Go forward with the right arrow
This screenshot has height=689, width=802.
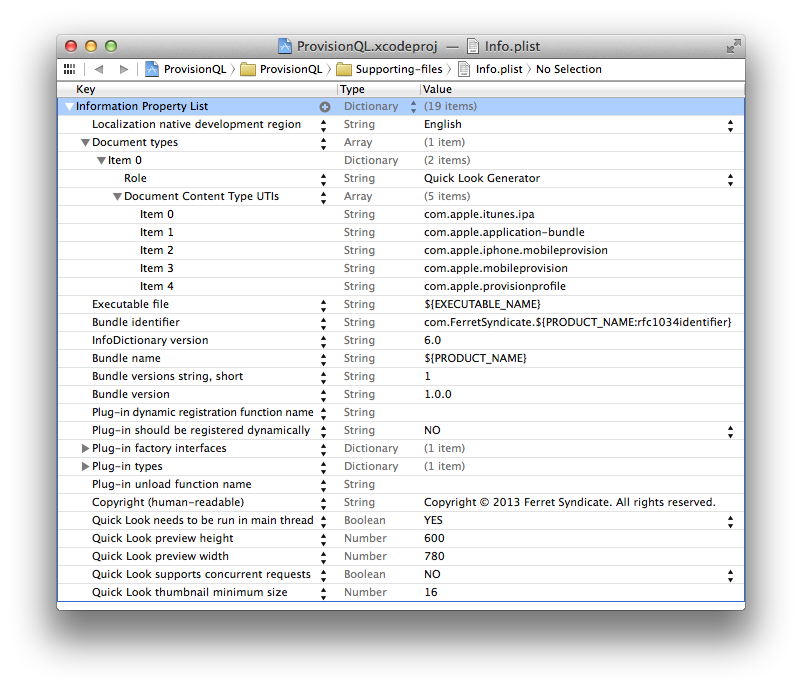[123, 69]
